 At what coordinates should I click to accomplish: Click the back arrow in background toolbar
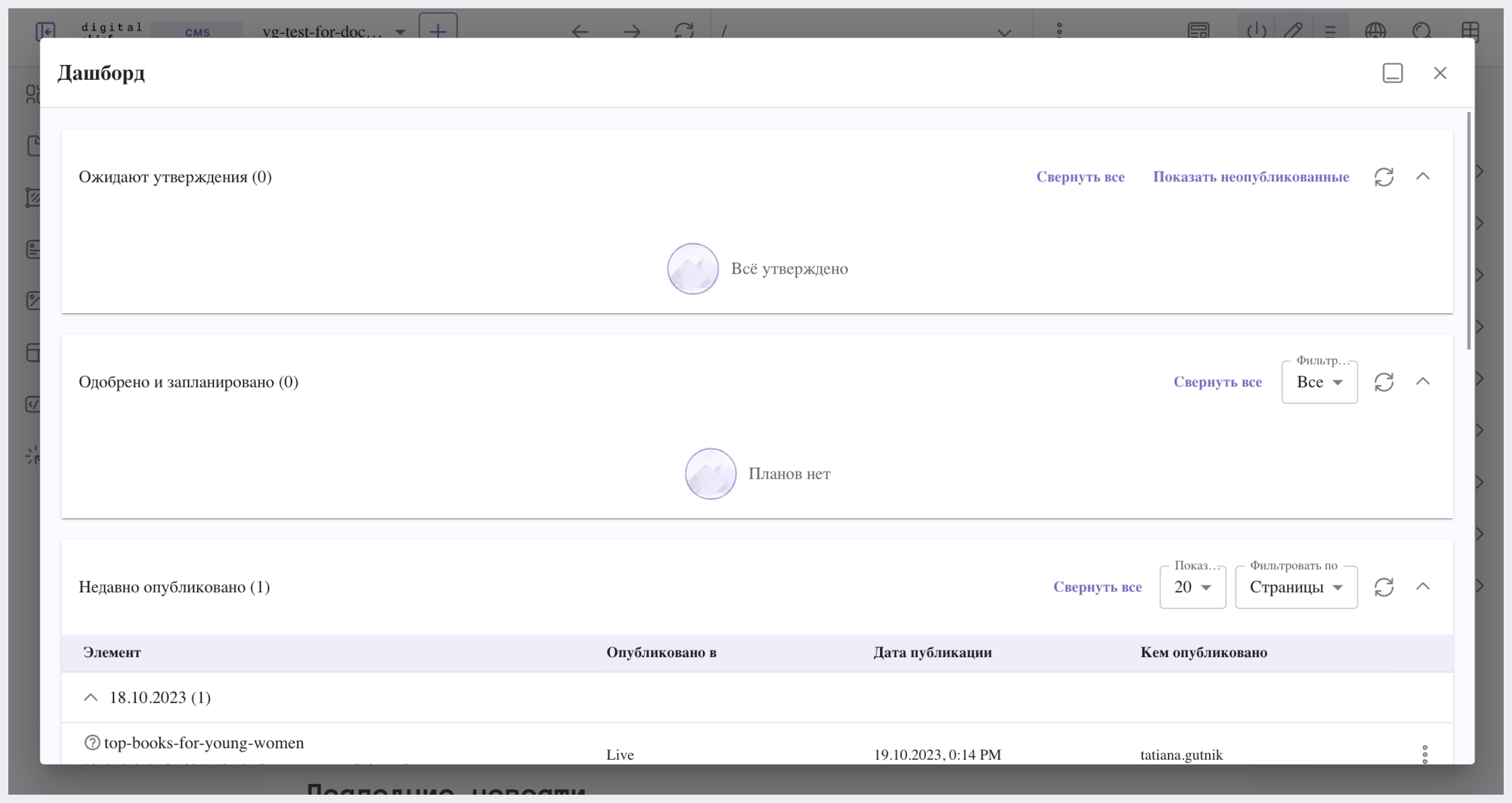pyautogui.click(x=580, y=31)
